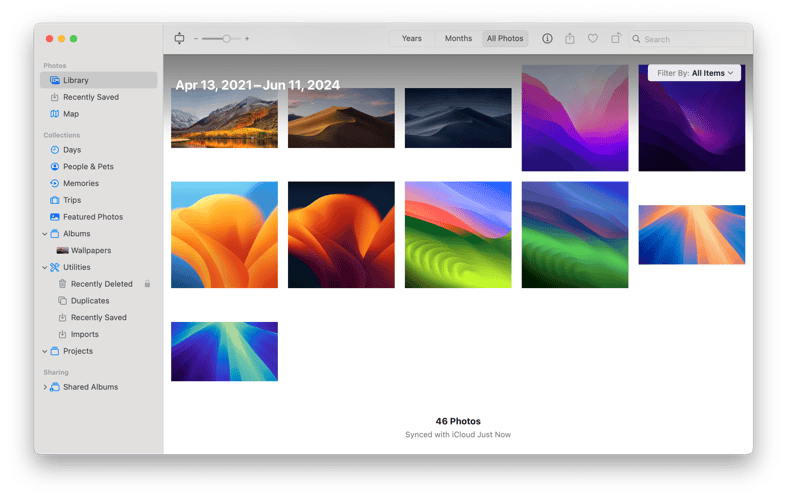Select the orange and blue rays wallpaper
787x499 pixels.
tap(692, 234)
